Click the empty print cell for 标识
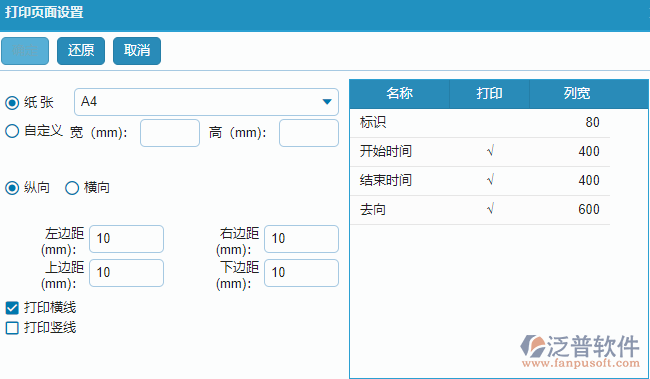Image resolution: width=650 pixels, height=379 pixels. (x=490, y=123)
